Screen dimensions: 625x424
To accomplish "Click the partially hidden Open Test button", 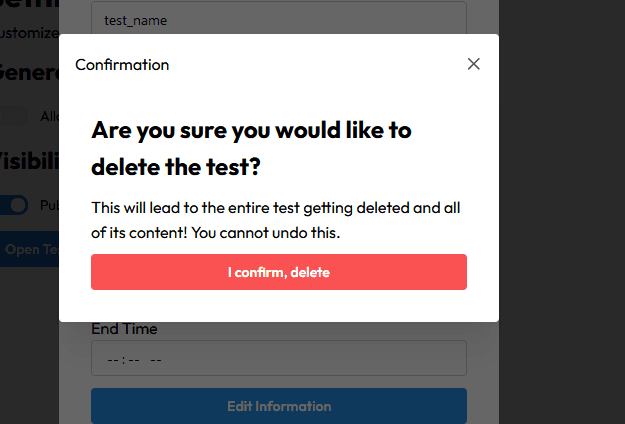I will click(30, 249).
